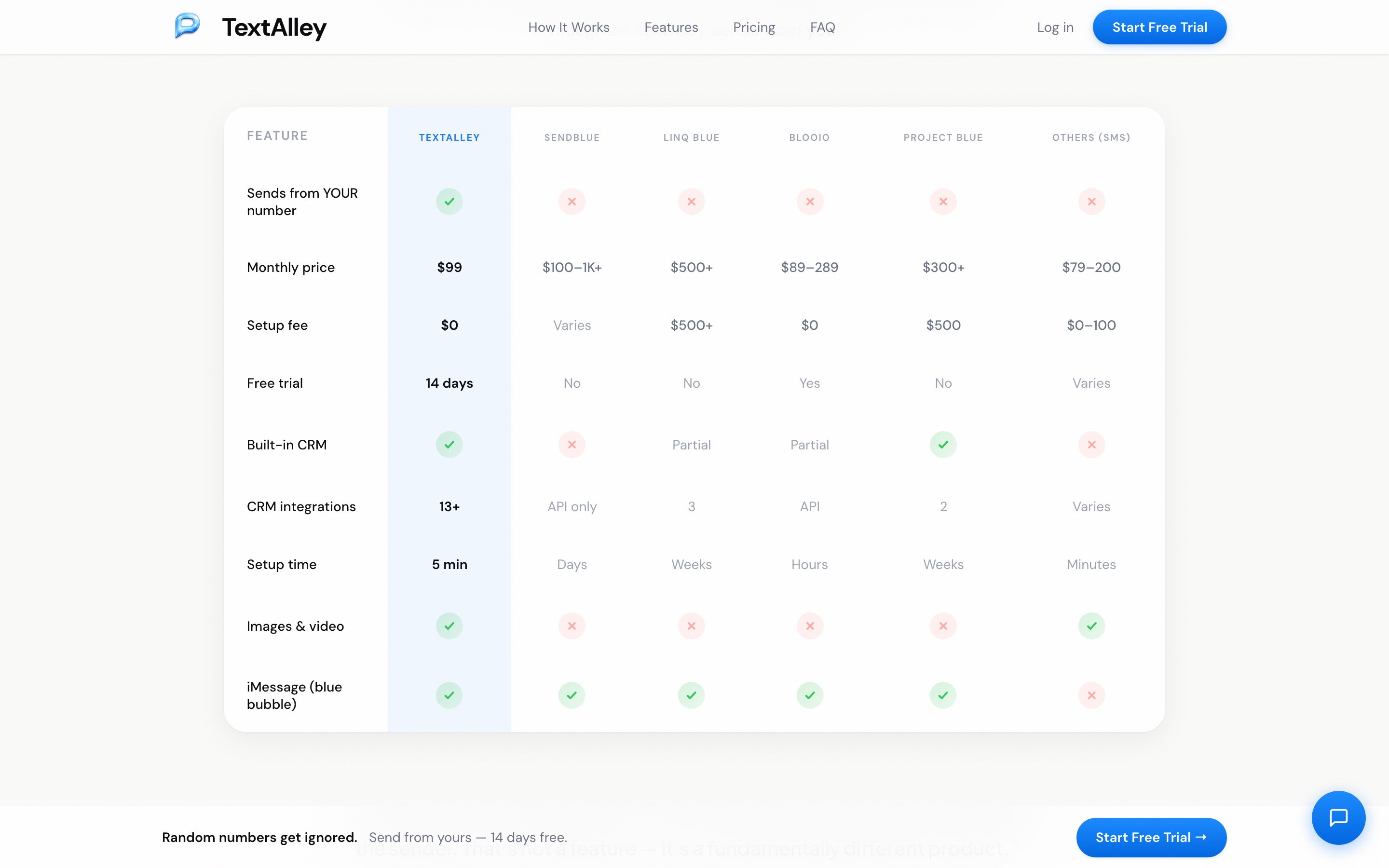Click TextAlley's green check for Sends from YOUR number
The image size is (1389, 868).
[449, 202]
